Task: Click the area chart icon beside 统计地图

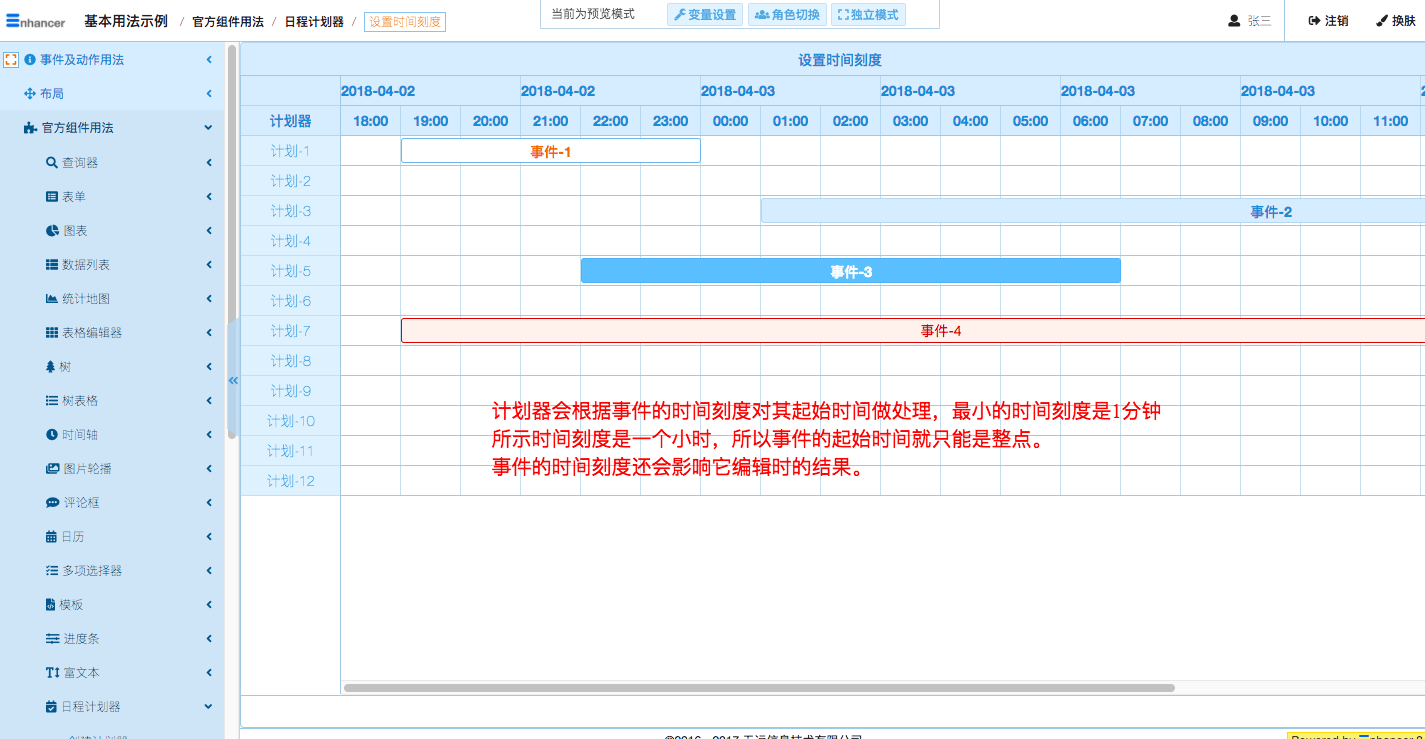Action: (x=52, y=299)
